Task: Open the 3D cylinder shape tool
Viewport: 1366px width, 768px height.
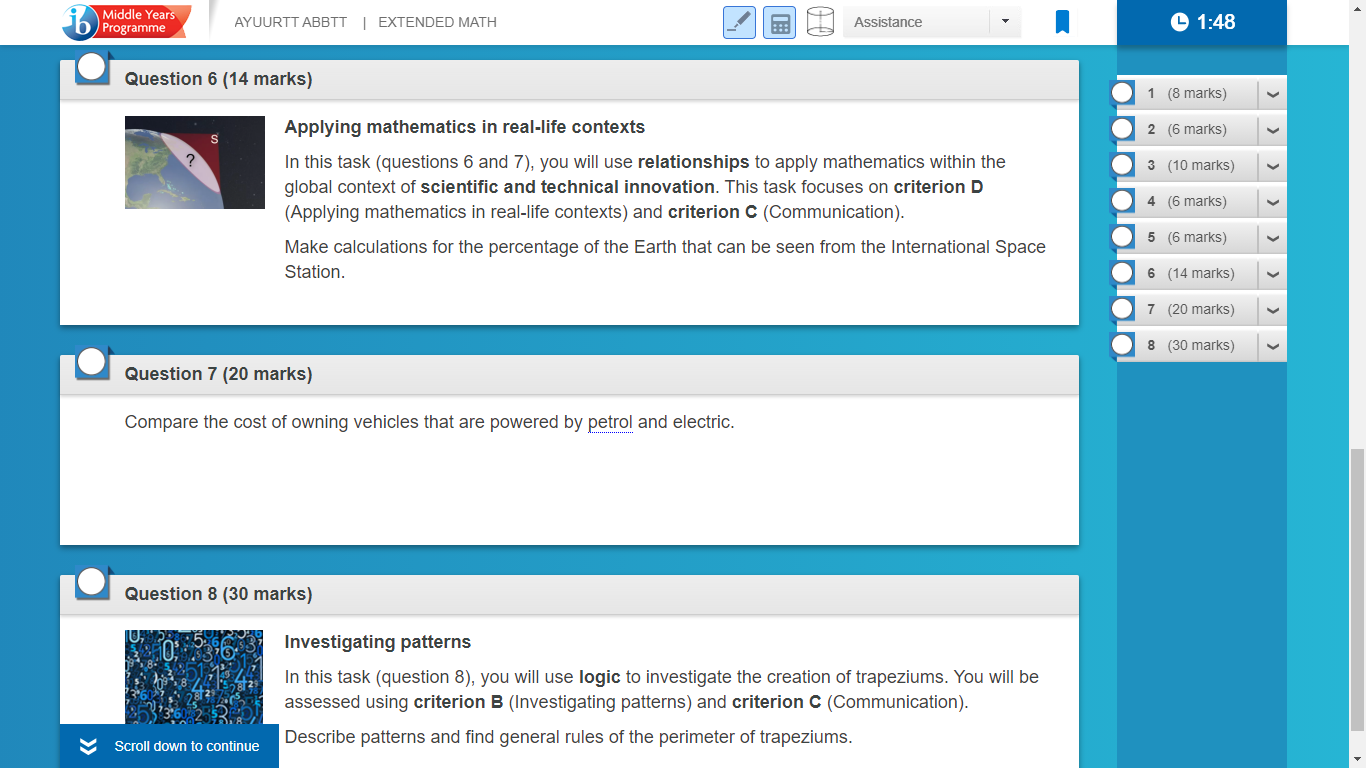Action: click(x=820, y=22)
